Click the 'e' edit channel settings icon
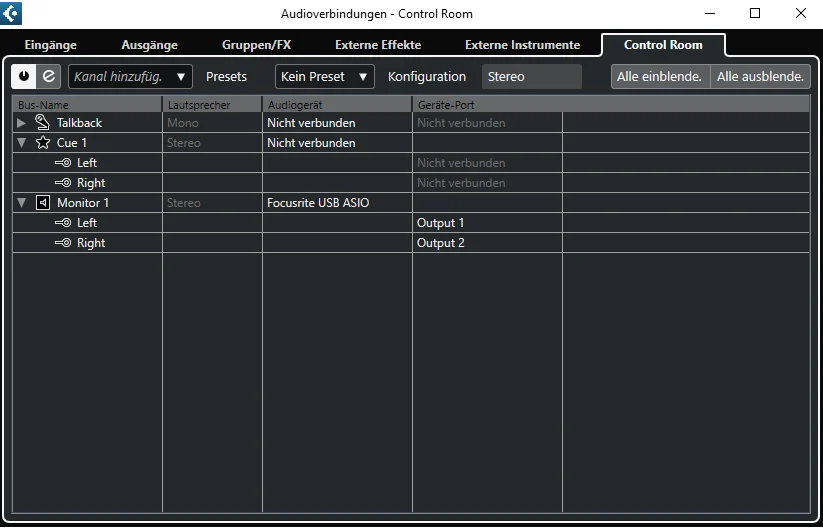823x528 pixels. (48, 77)
